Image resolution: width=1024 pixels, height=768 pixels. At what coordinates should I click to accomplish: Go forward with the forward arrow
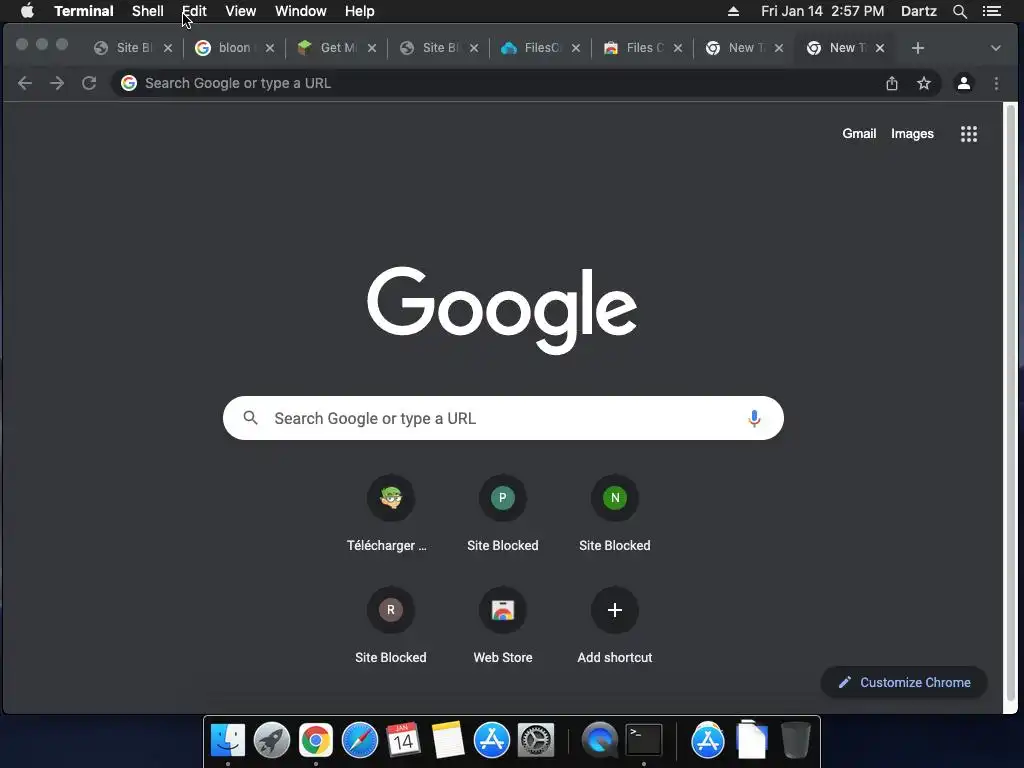pyautogui.click(x=57, y=83)
